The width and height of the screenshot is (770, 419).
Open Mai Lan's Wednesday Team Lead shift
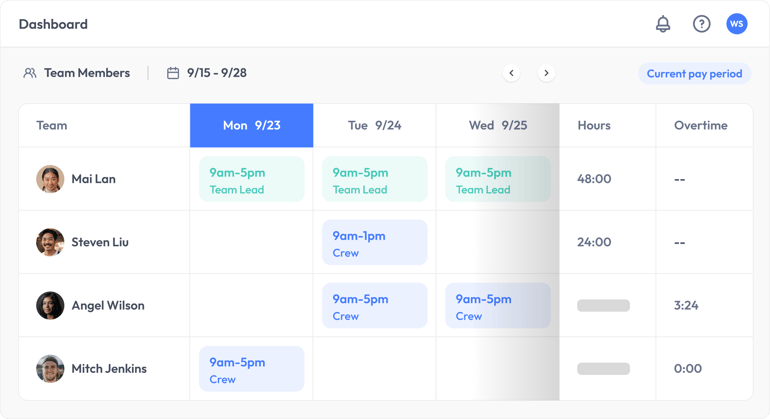[x=498, y=179]
